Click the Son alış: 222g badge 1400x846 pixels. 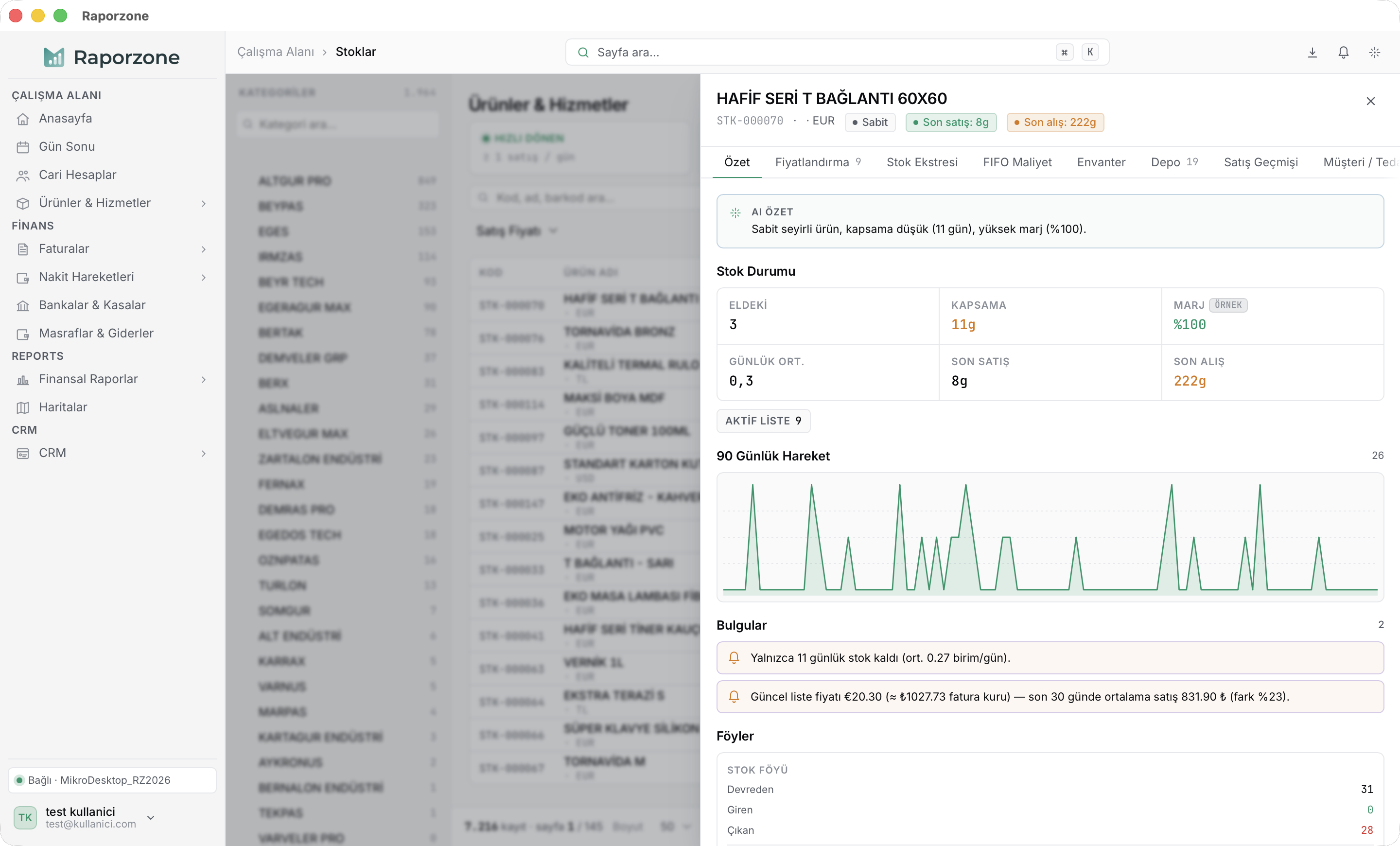[x=1055, y=122]
